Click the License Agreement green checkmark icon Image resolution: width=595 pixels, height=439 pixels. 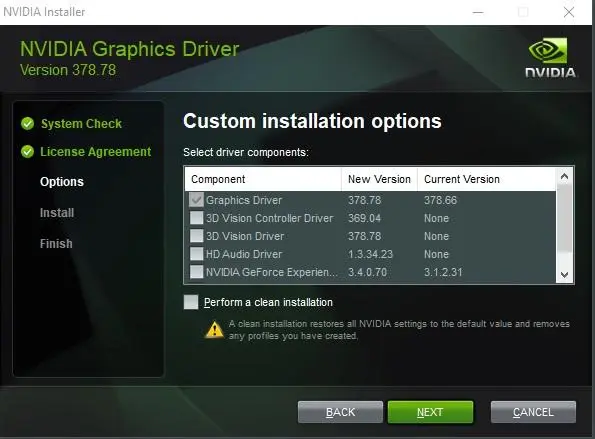pos(27,152)
